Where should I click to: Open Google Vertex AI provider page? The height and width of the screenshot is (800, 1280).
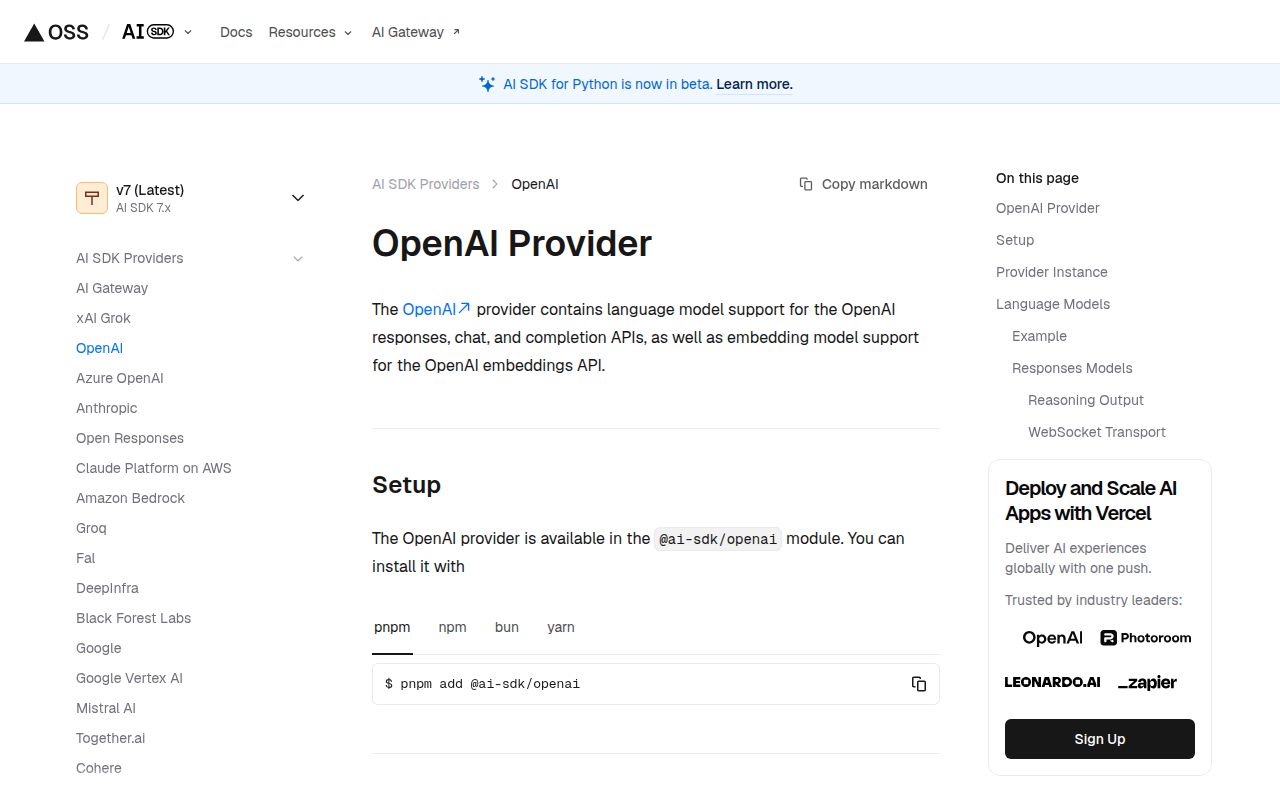click(129, 678)
